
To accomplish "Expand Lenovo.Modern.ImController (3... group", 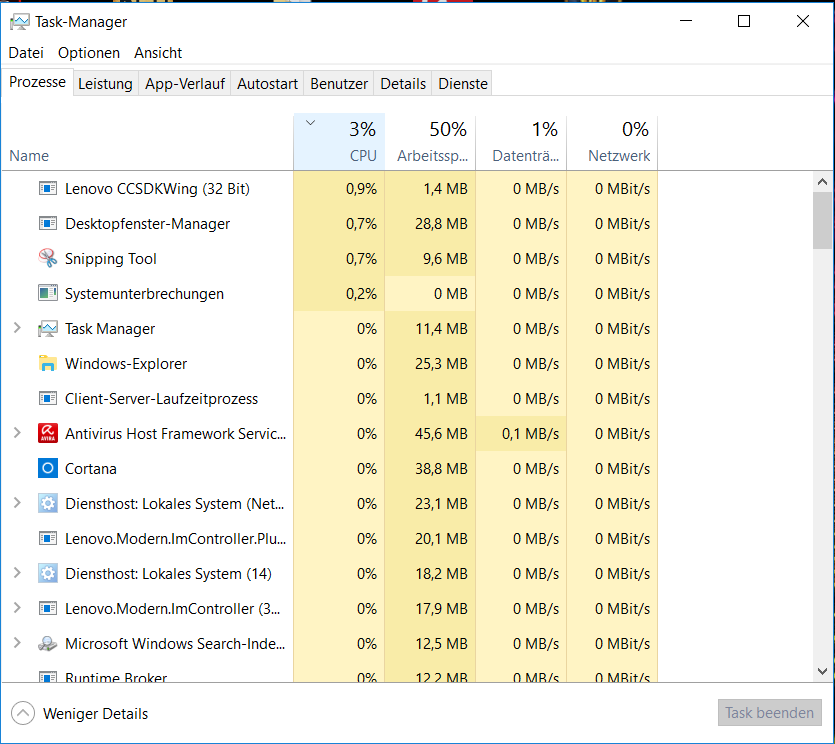I will (17, 608).
